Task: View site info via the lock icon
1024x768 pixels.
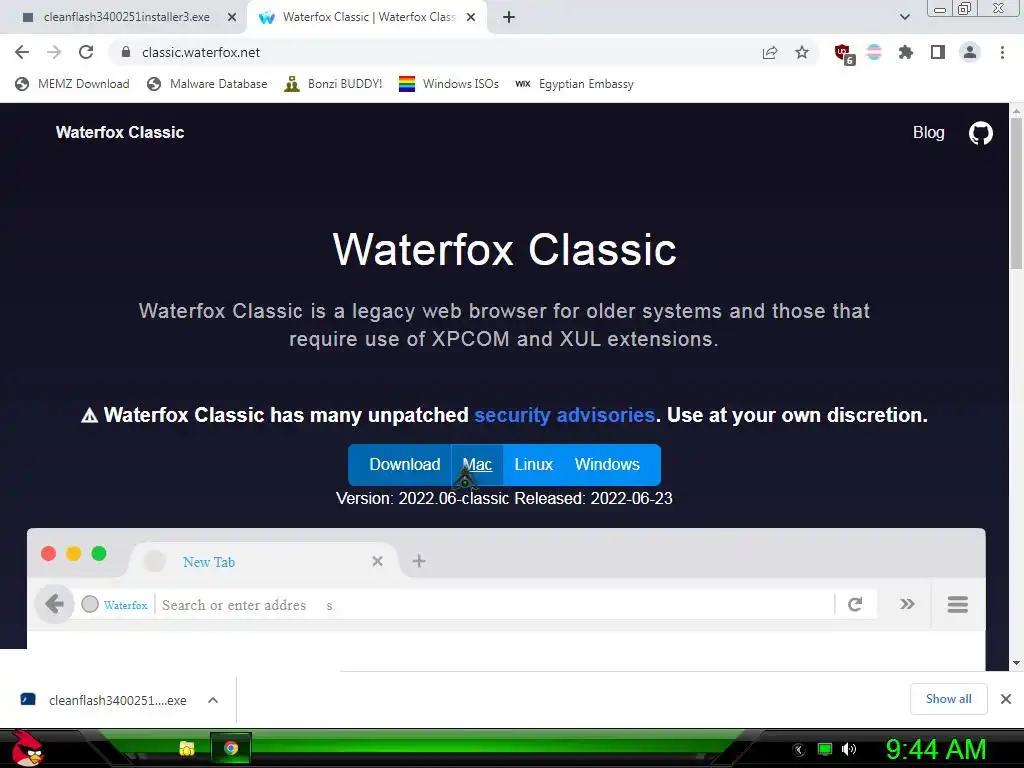Action: [126, 52]
